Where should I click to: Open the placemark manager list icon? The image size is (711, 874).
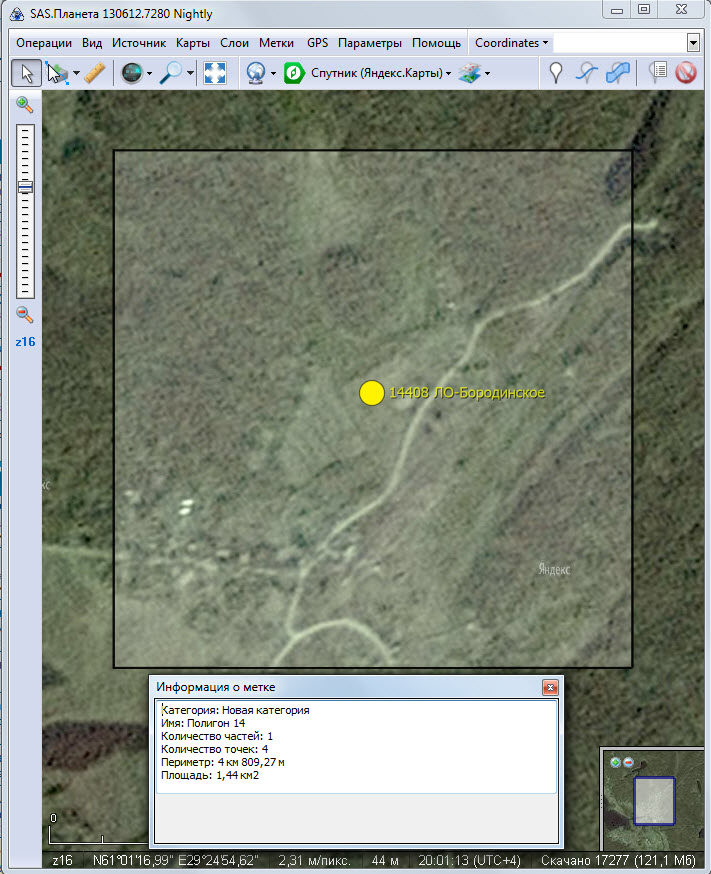[657, 73]
